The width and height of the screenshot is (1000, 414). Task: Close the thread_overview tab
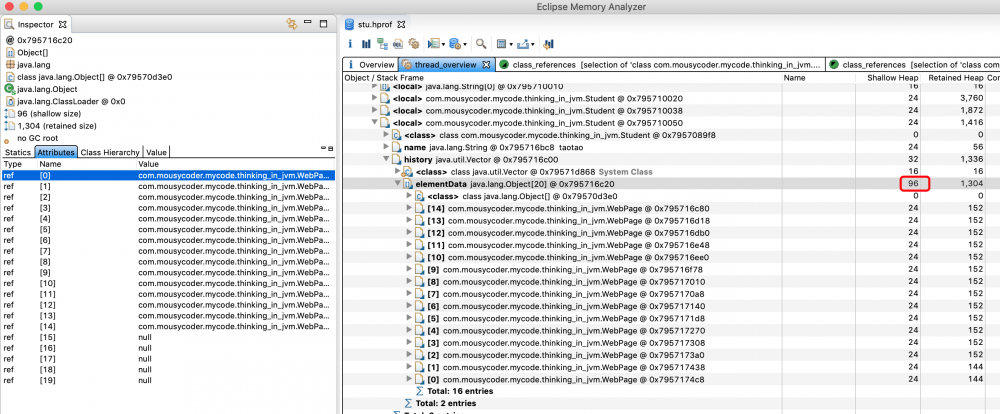(x=487, y=65)
